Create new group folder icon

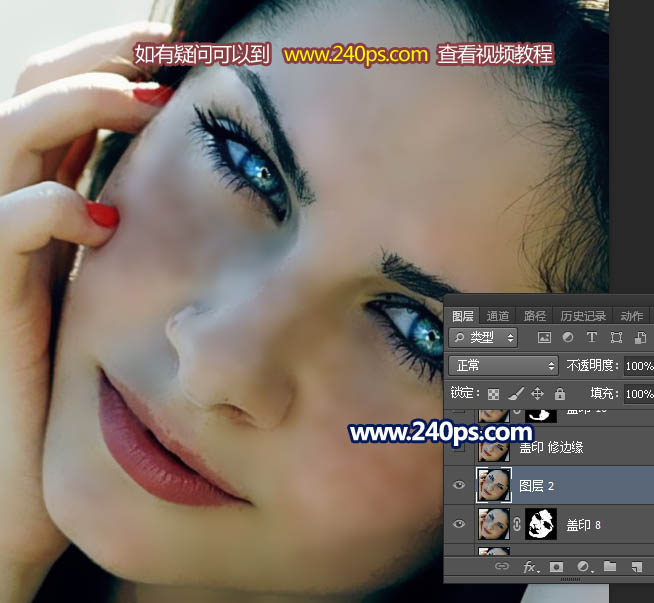[x=610, y=566]
